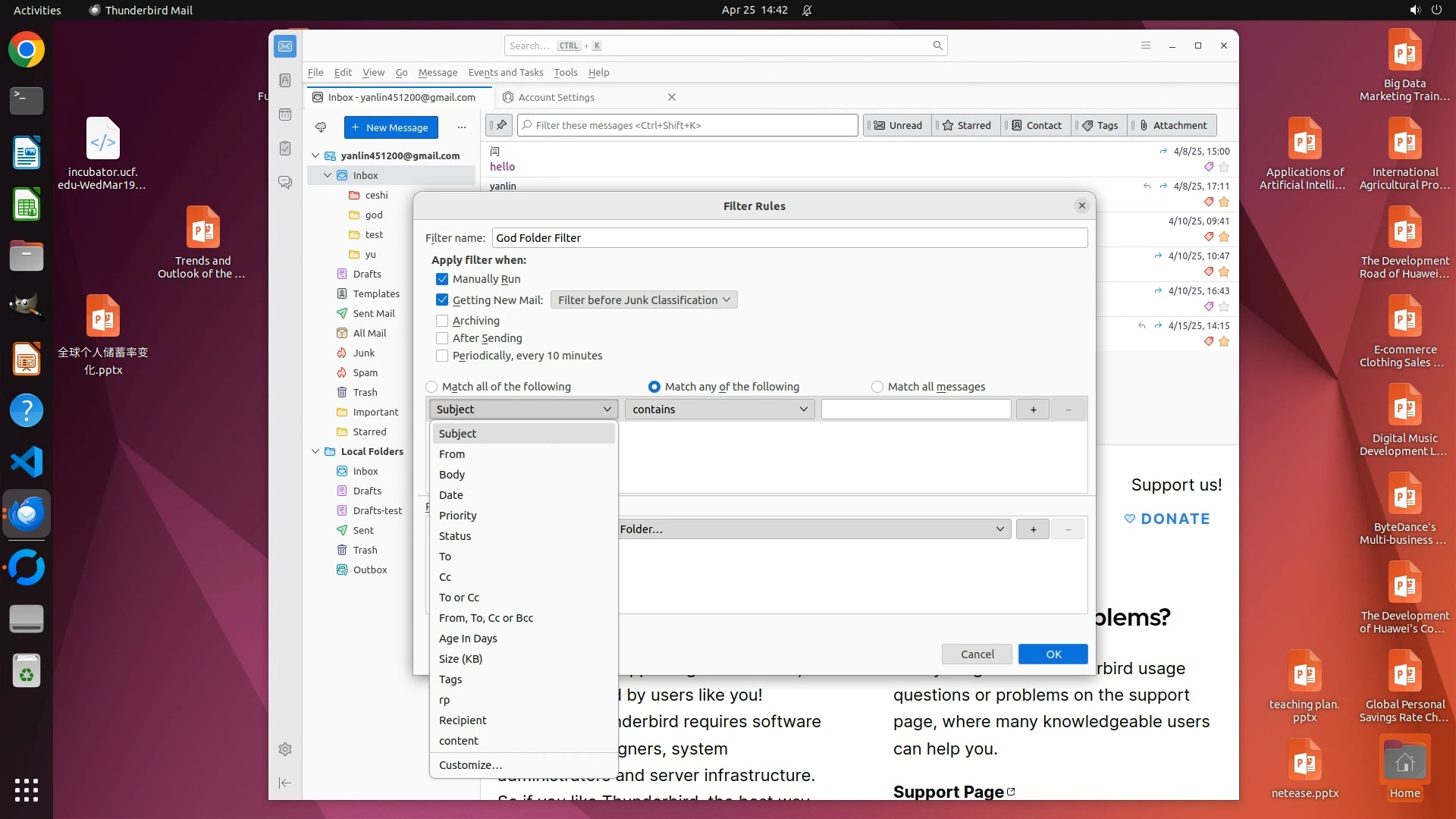1456x819 pixels.
Task: Open the Chat sidebar icon
Action: tap(285, 183)
